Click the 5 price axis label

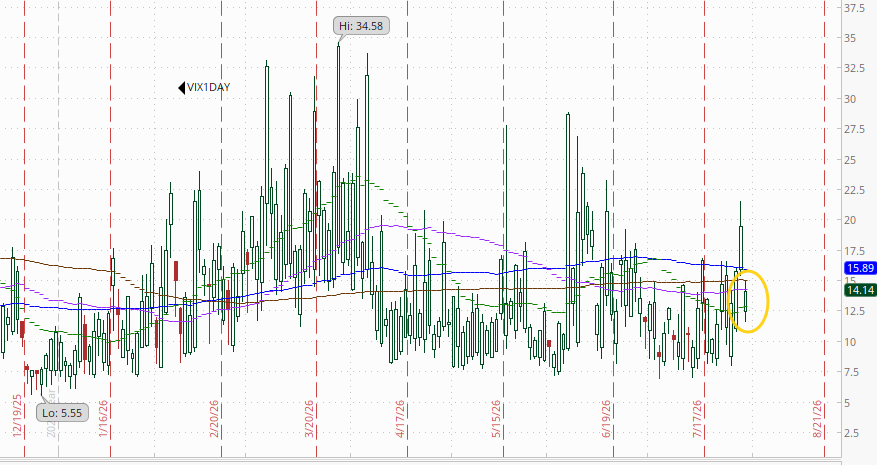pyautogui.click(x=847, y=403)
